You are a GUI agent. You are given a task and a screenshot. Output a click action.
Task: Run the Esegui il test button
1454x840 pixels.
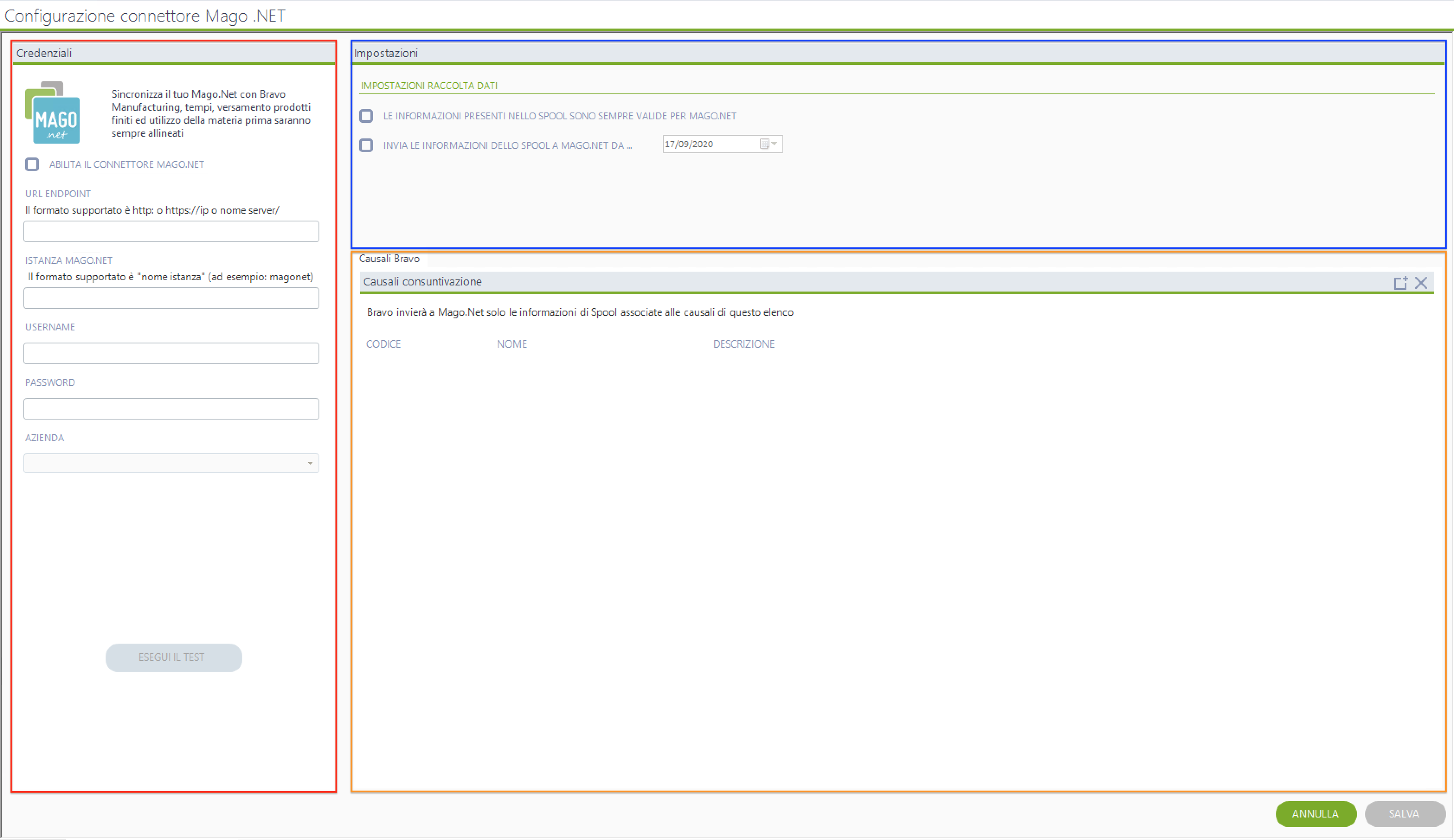point(174,658)
